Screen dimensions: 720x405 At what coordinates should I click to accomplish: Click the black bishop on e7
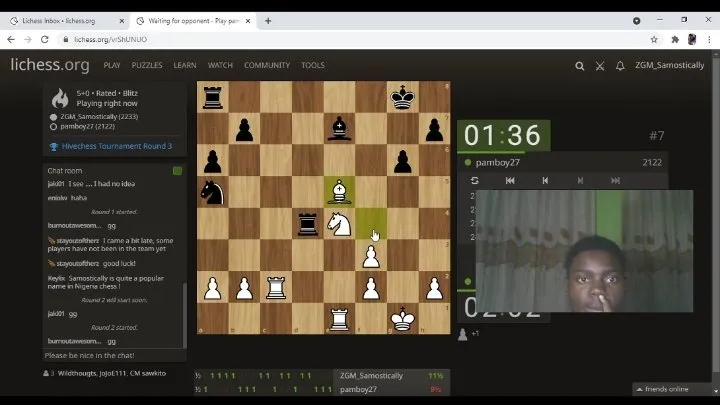339,129
